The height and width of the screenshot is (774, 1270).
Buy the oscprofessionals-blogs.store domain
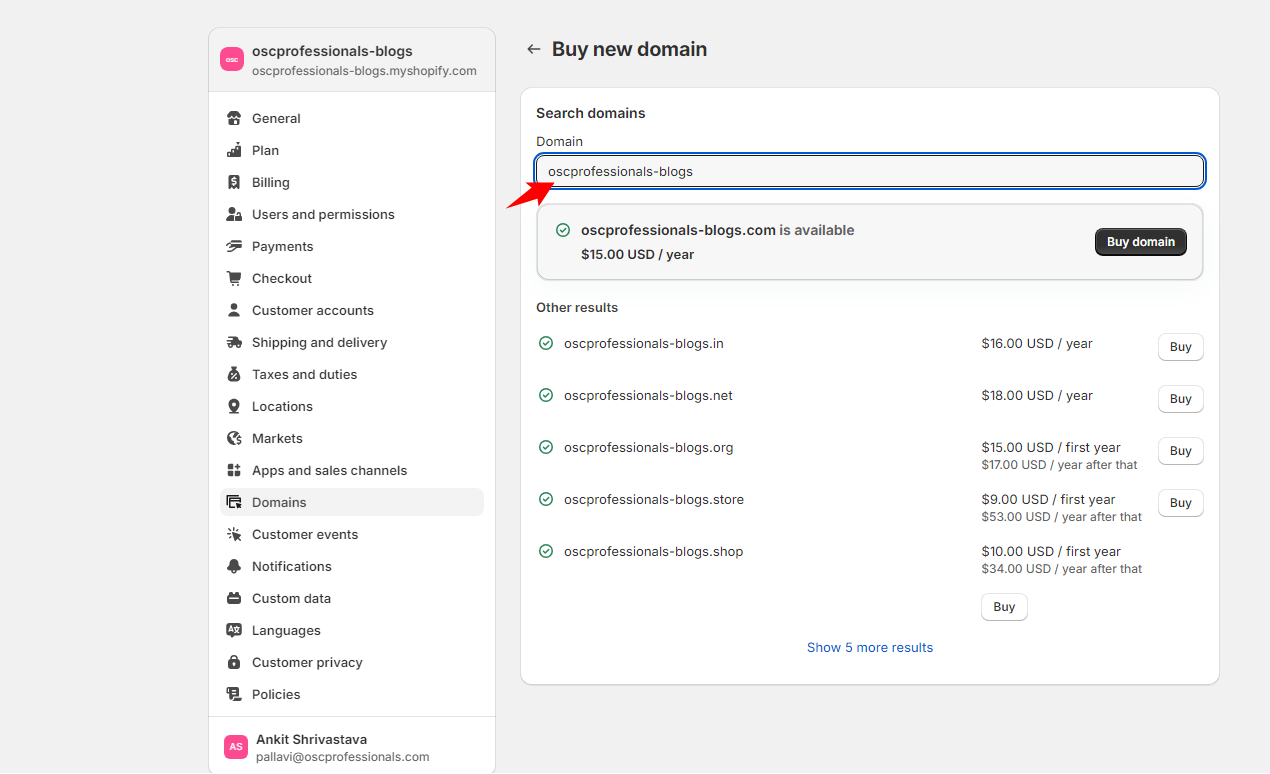1180,503
